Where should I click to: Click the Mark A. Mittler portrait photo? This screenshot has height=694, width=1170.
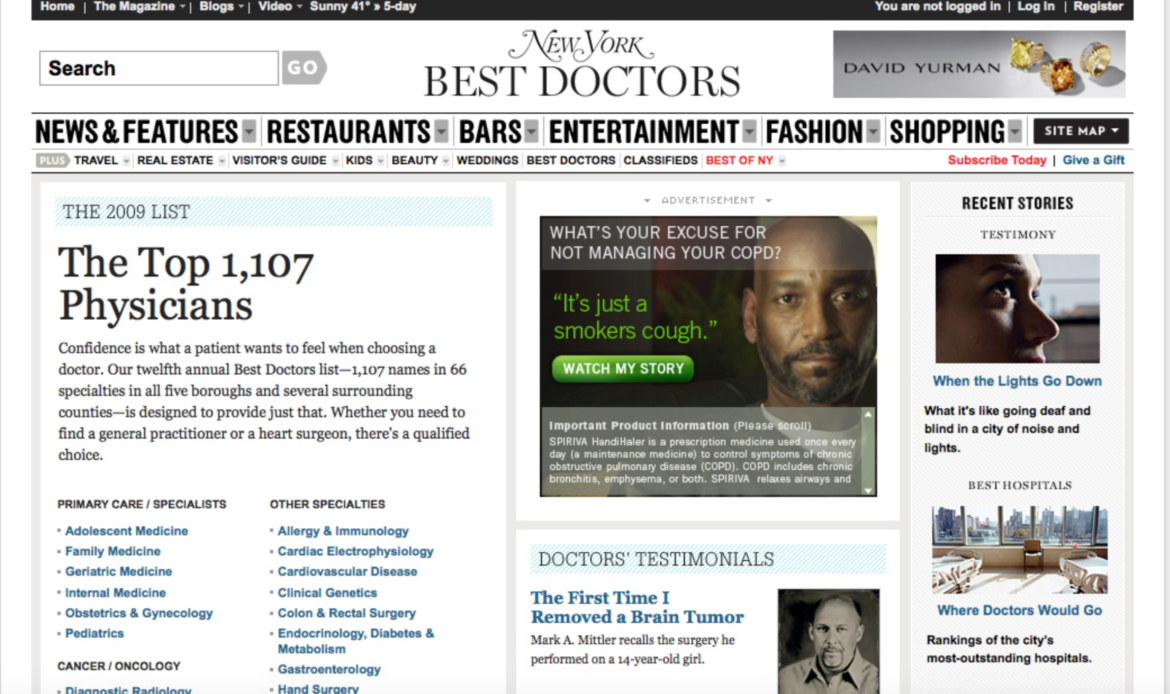click(x=828, y=642)
